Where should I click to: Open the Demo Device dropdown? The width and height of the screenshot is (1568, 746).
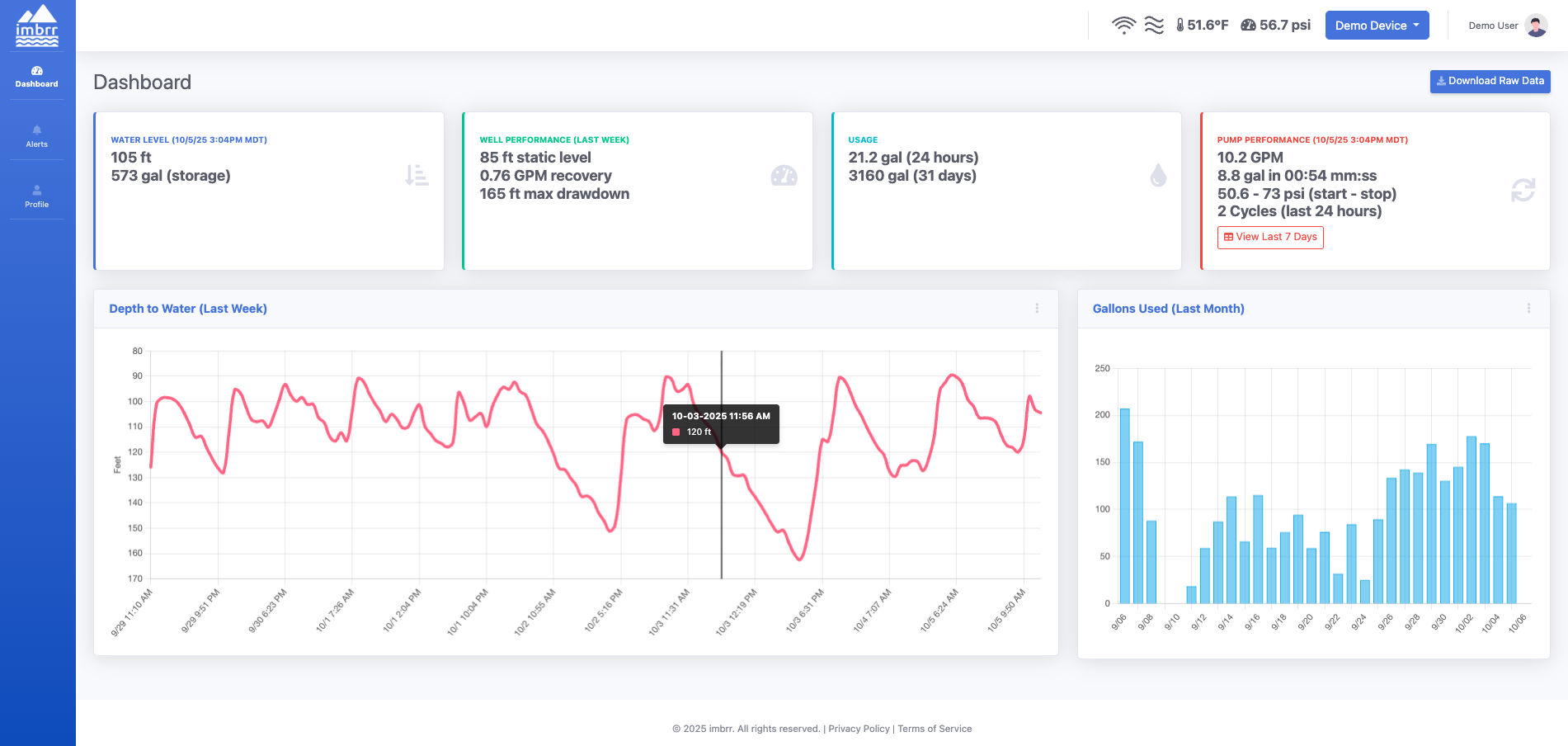[1376, 25]
